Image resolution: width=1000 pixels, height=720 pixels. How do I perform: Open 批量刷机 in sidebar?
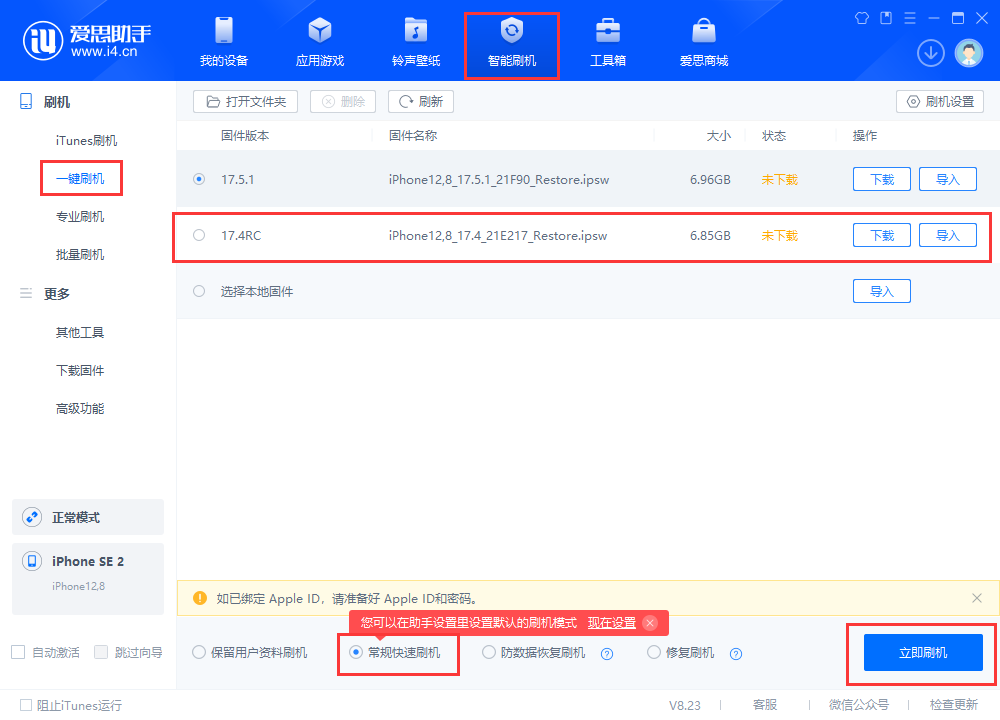coord(80,255)
